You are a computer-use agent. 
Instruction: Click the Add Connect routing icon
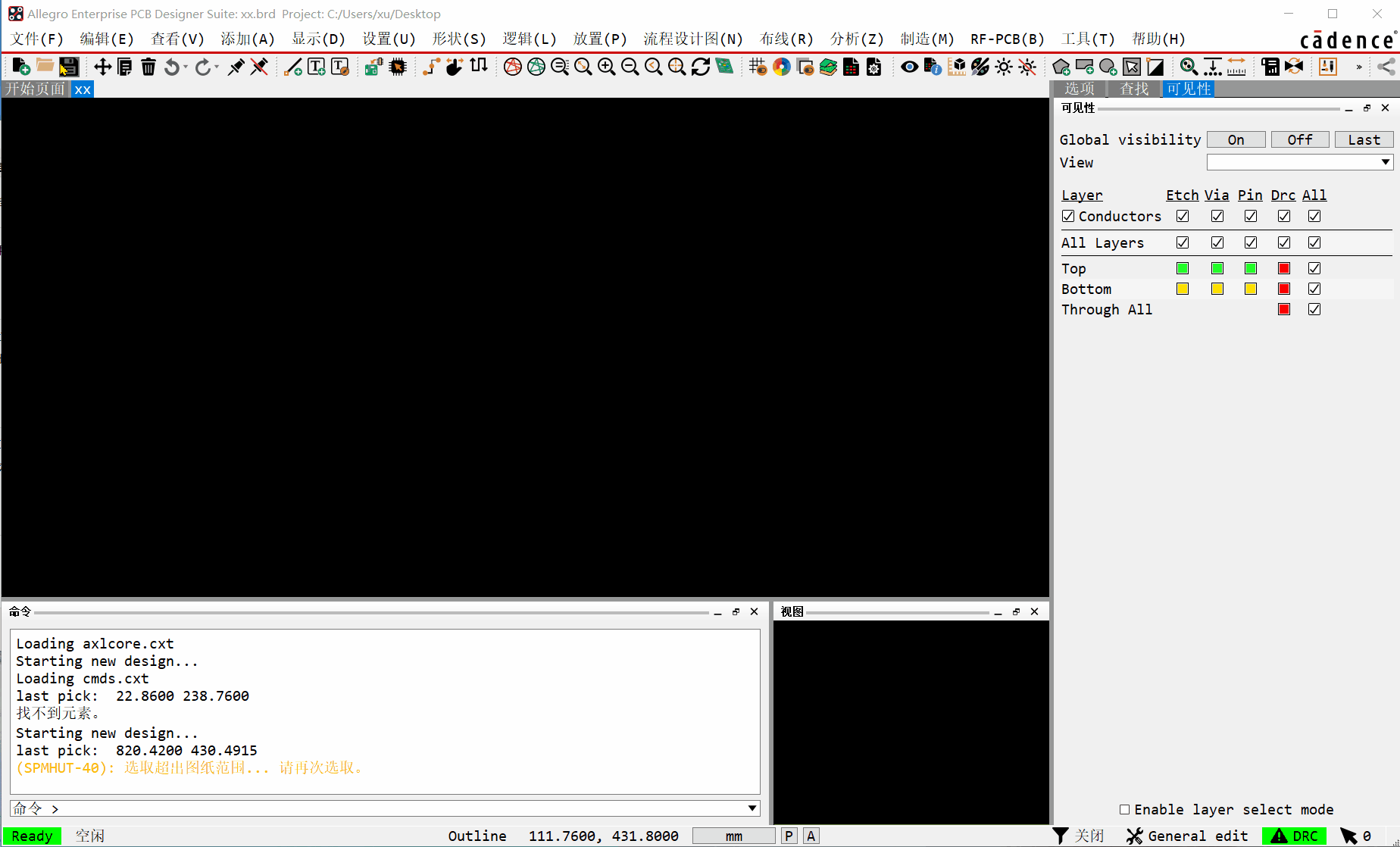click(x=430, y=67)
